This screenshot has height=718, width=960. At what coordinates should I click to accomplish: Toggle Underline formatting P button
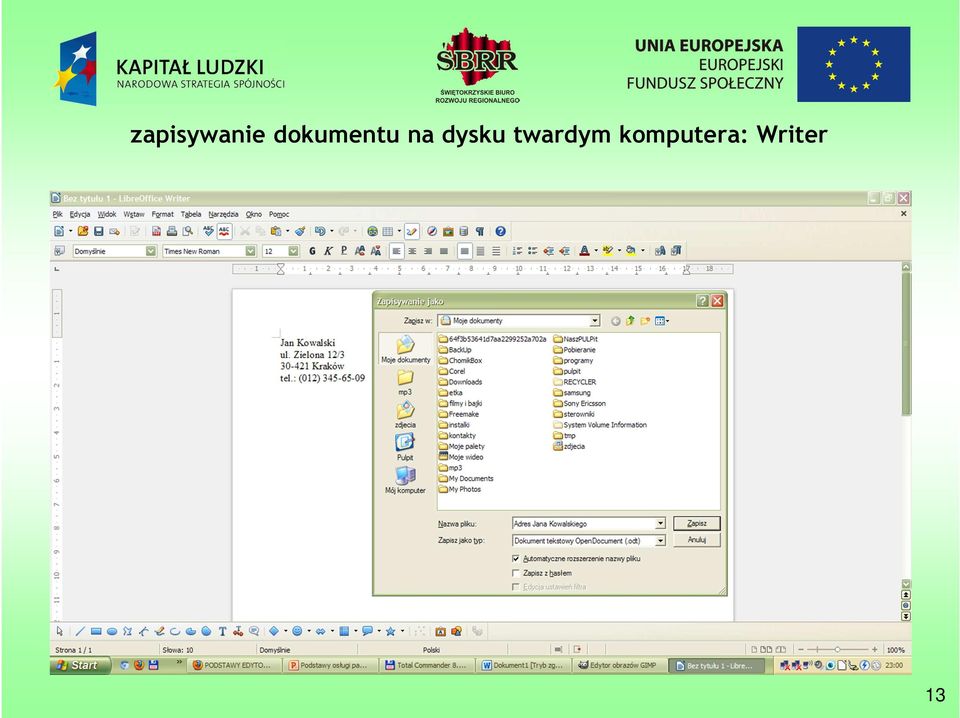(x=343, y=251)
